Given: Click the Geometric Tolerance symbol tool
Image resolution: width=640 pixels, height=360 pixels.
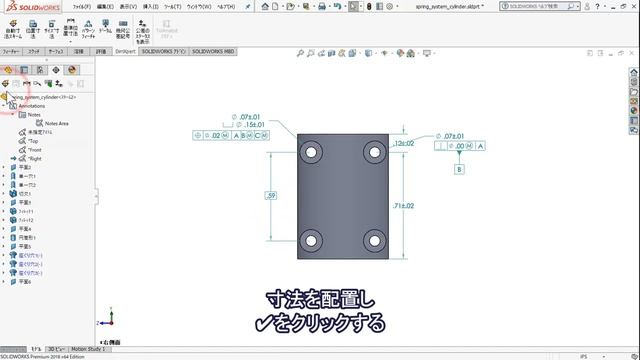Looking at the screenshot, I should click(x=123, y=29).
